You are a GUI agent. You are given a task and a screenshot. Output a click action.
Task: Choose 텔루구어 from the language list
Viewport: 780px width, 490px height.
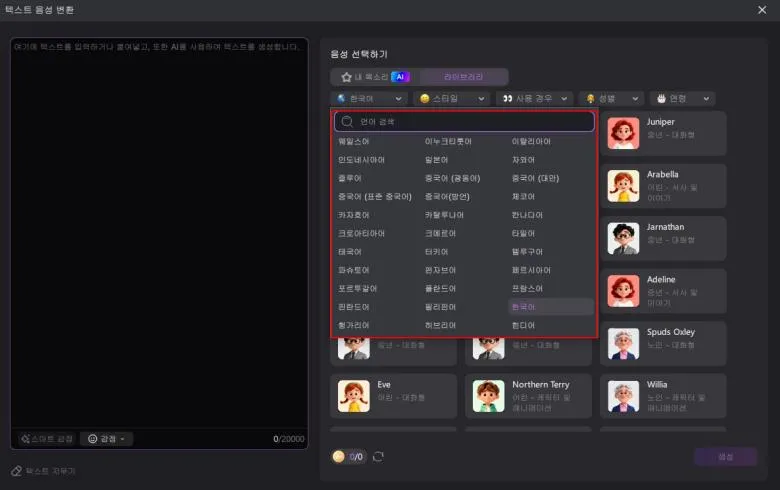[527, 252]
